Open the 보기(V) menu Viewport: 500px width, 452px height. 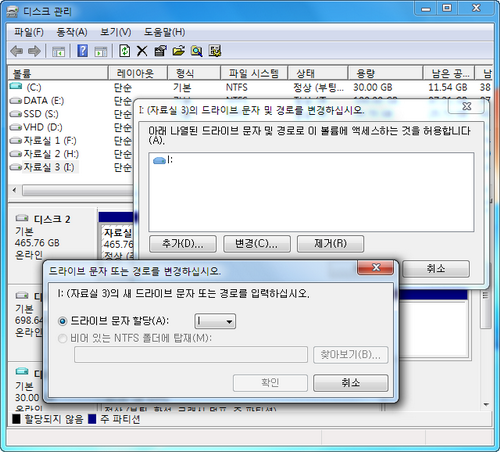click(116, 32)
